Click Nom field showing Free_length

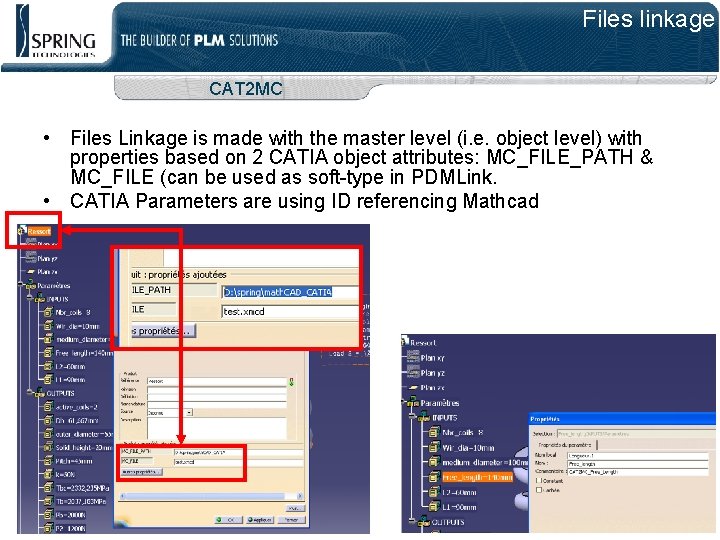tap(637, 464)
